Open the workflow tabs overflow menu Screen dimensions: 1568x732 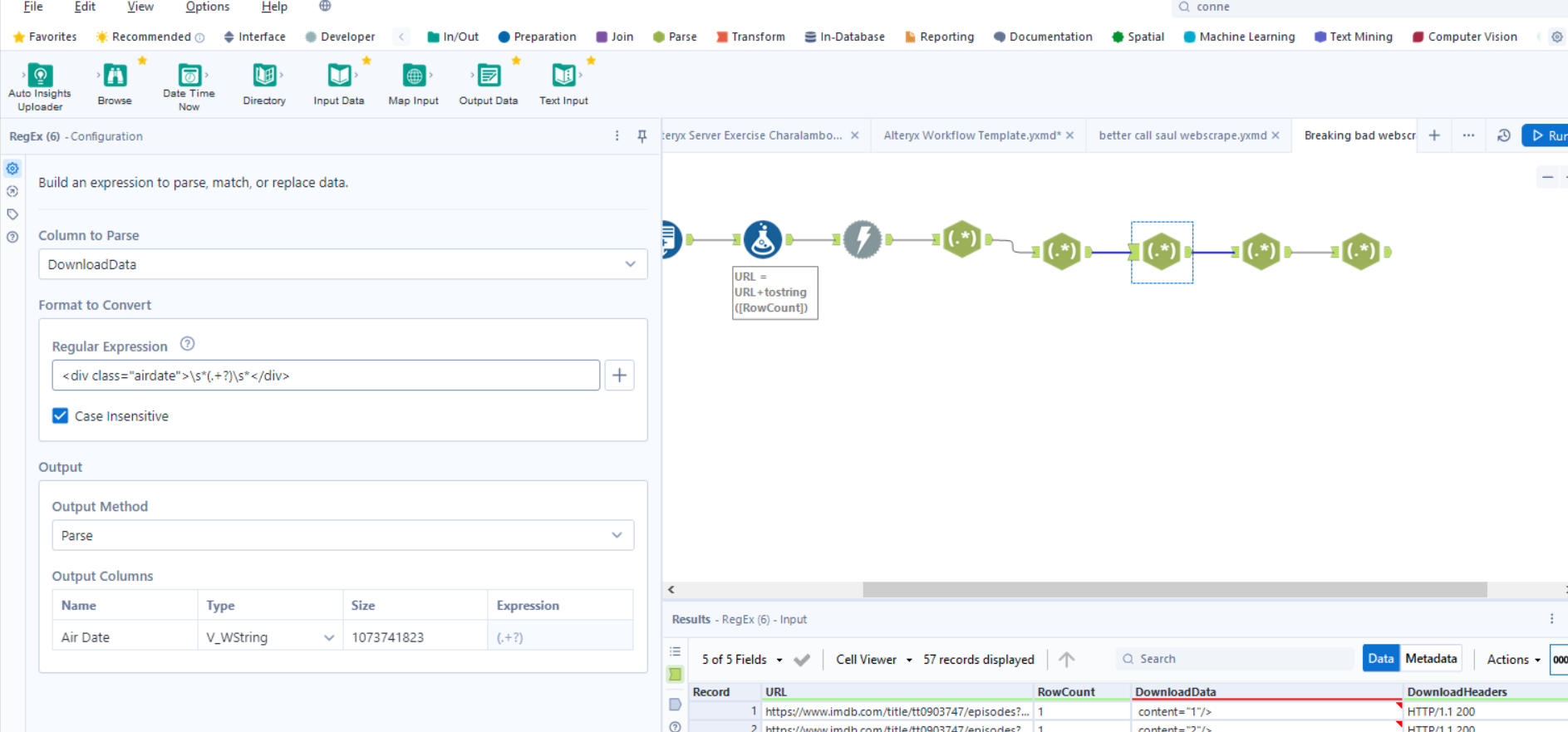pos(1468,135)
